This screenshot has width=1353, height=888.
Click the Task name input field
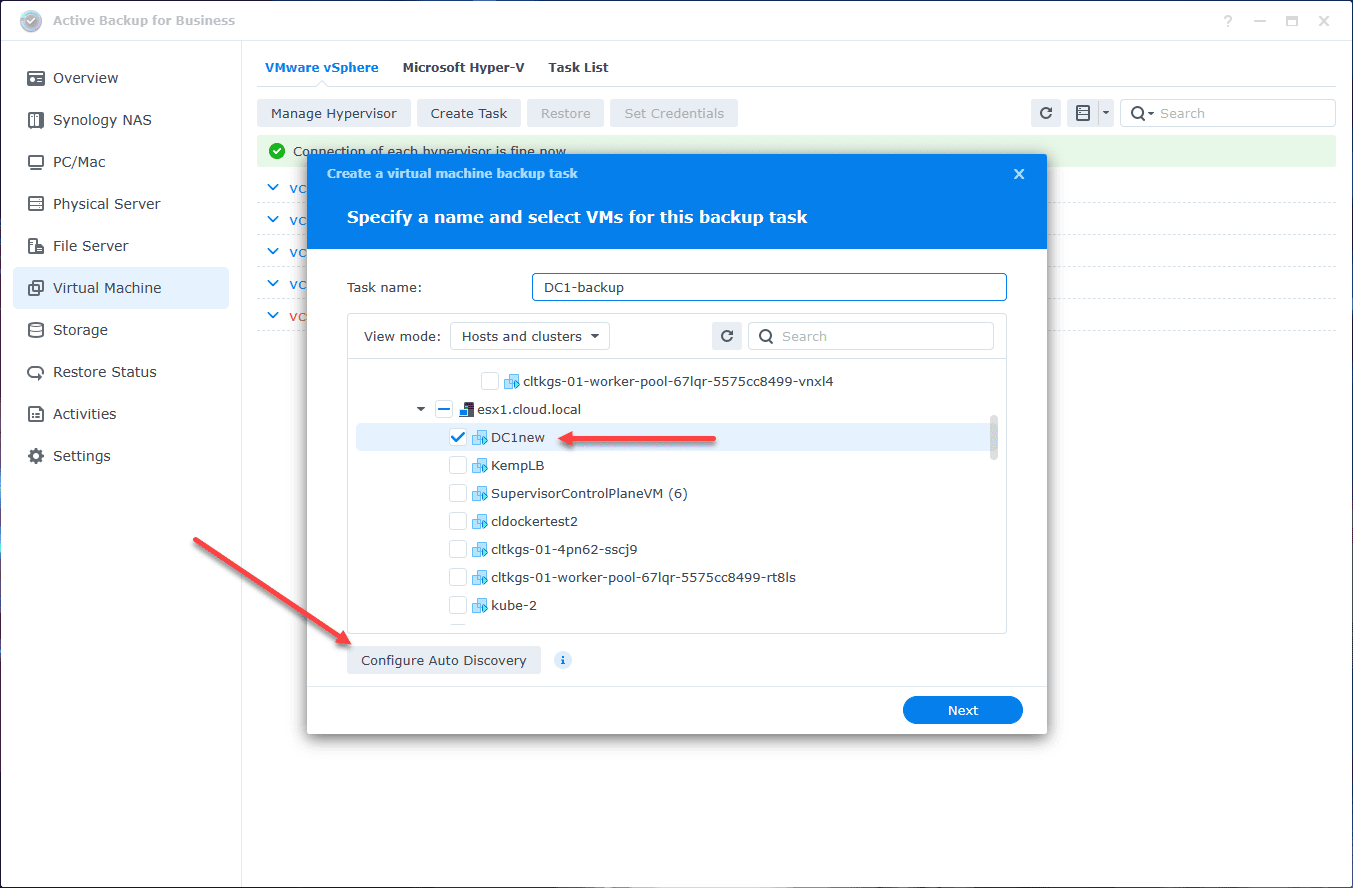point(769,287)
